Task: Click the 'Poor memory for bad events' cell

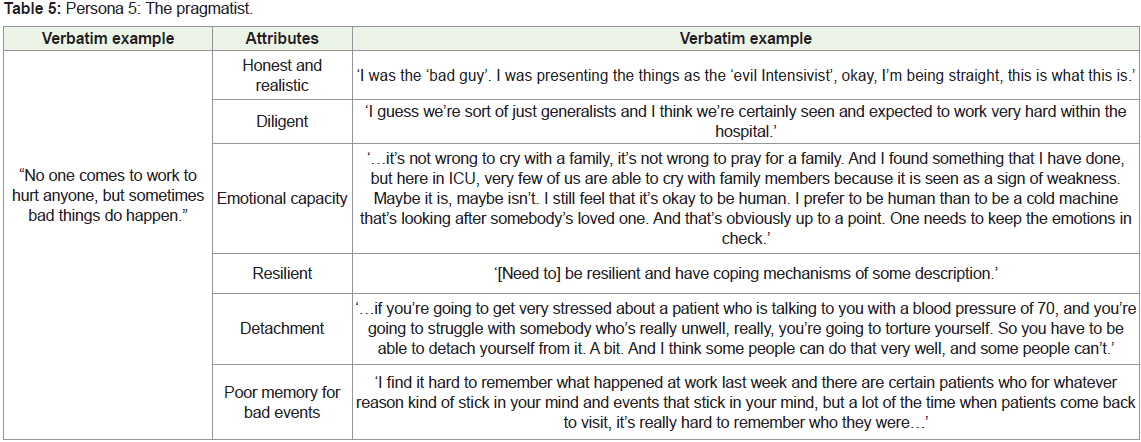Action: [x=282, y=401]
